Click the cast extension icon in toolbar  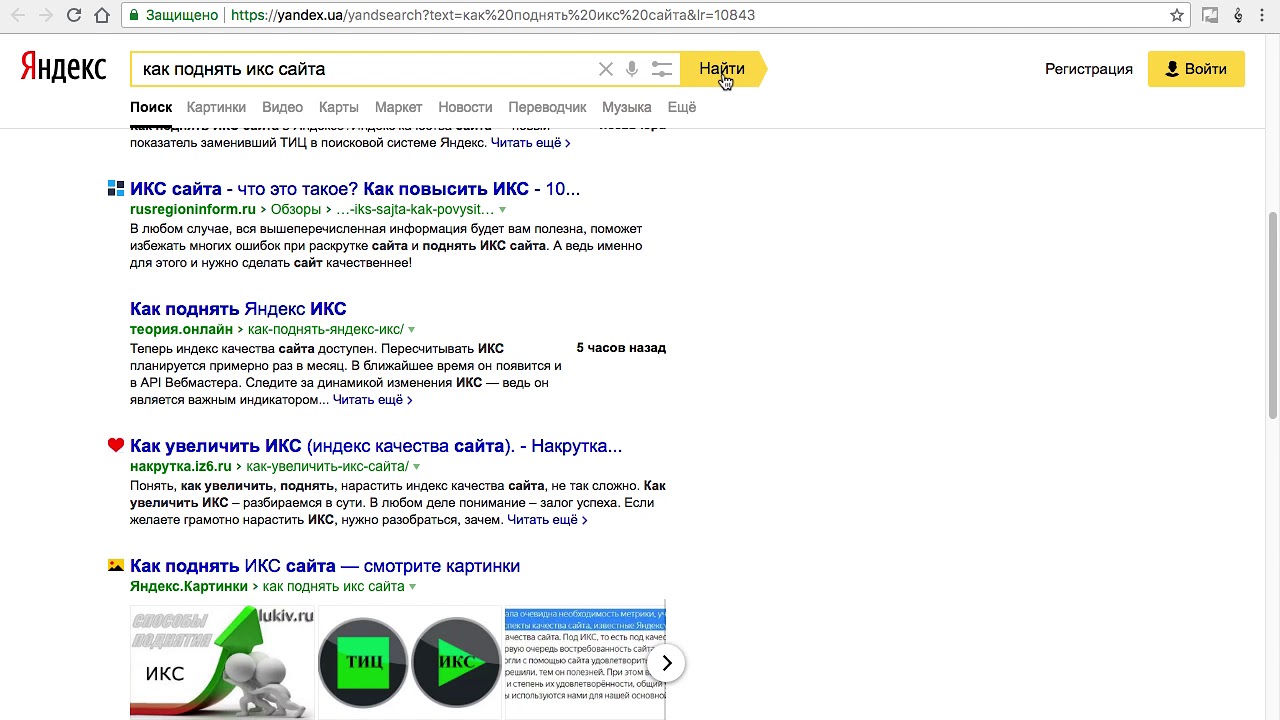(1210, 15)
